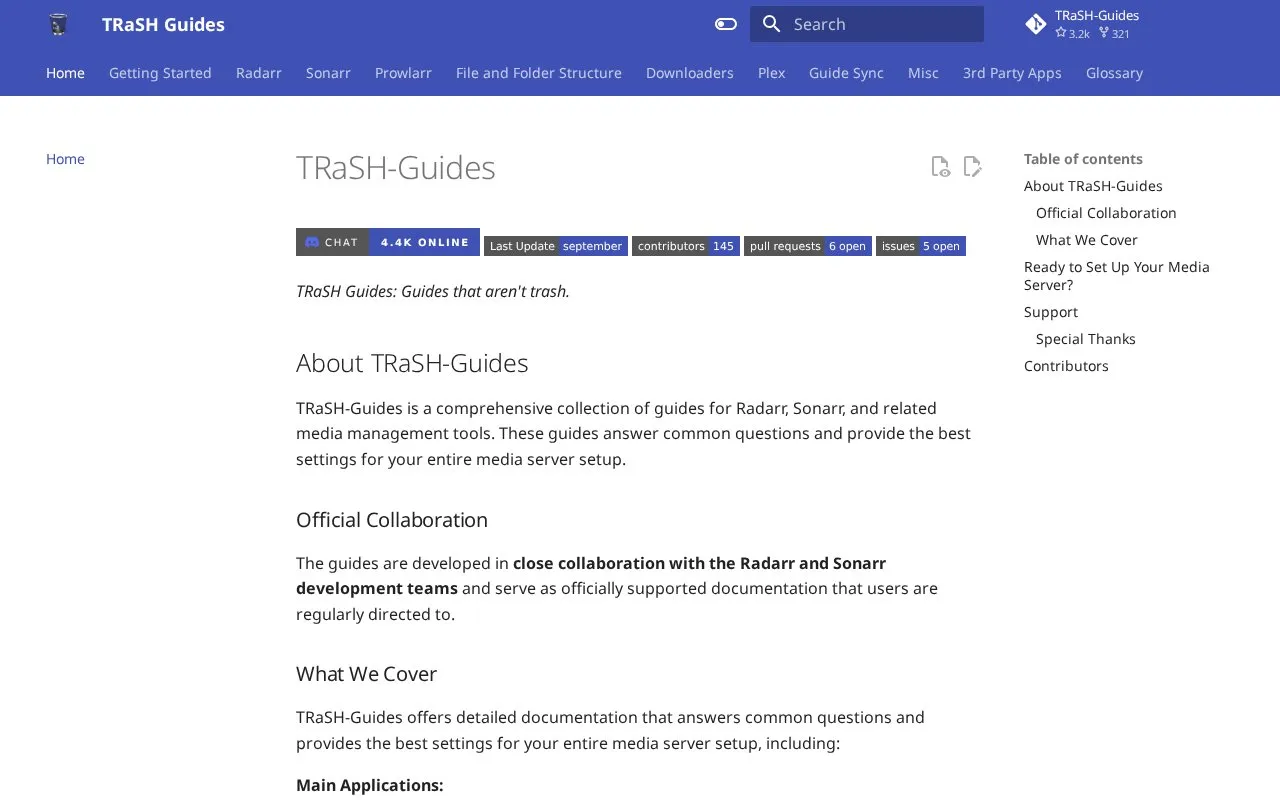The image size is (1280, 800).
Task: Click the contributors 145 badge
Action: 686,246
